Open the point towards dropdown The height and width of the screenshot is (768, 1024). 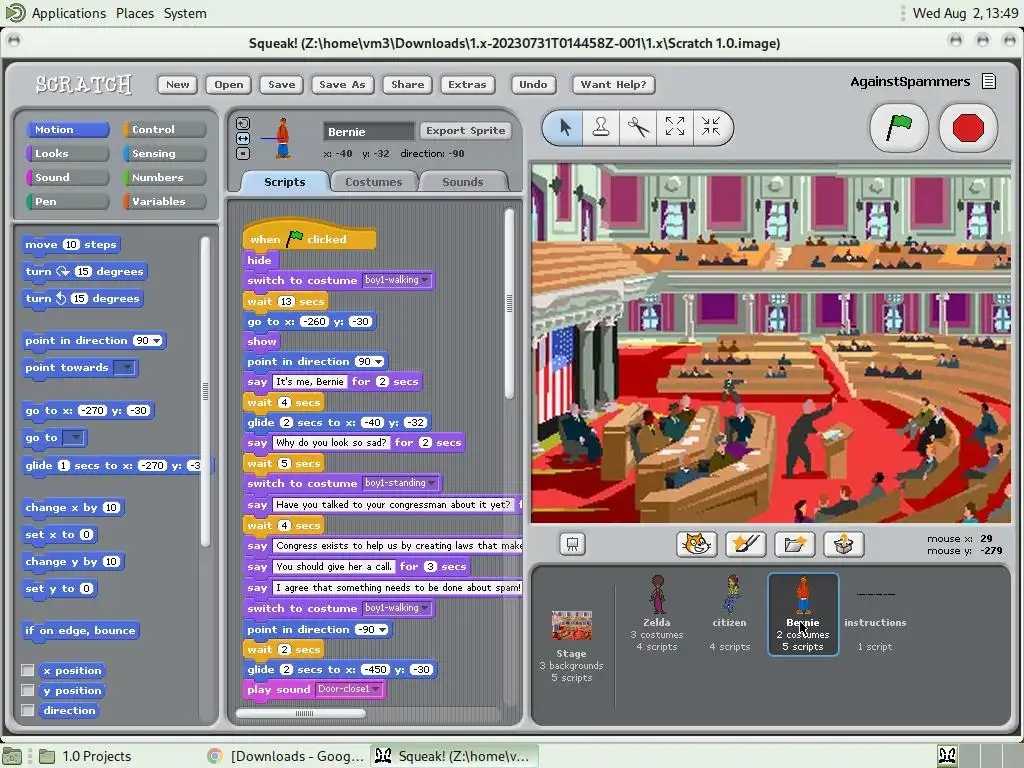point(125,368)
